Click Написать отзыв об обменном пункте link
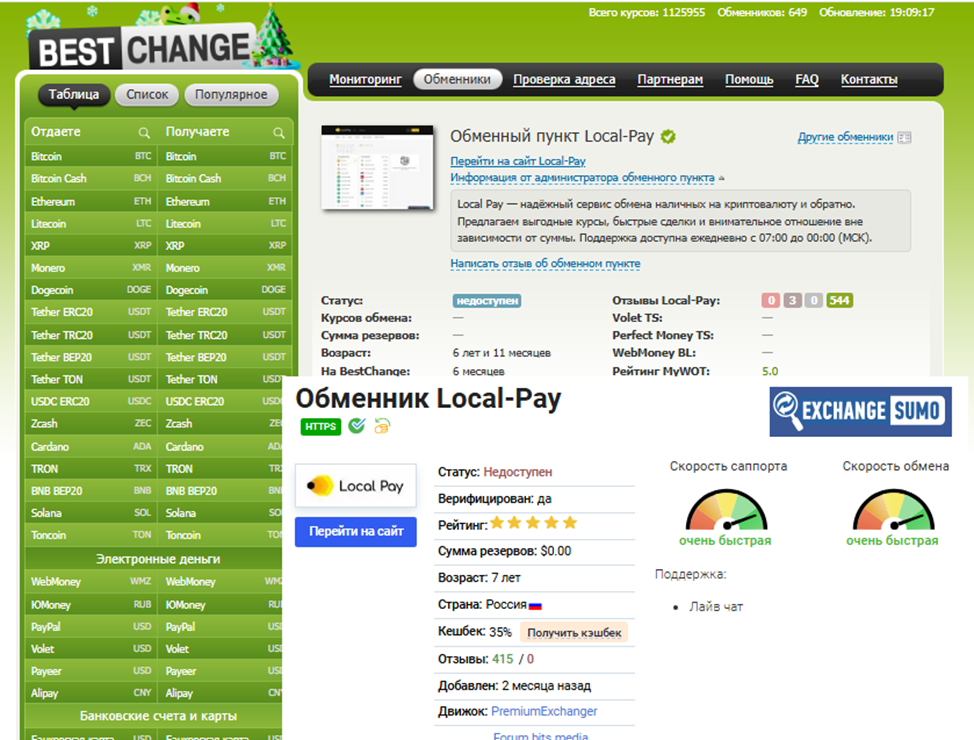This screenshot has height=740, width=974. tap(545, 263)
